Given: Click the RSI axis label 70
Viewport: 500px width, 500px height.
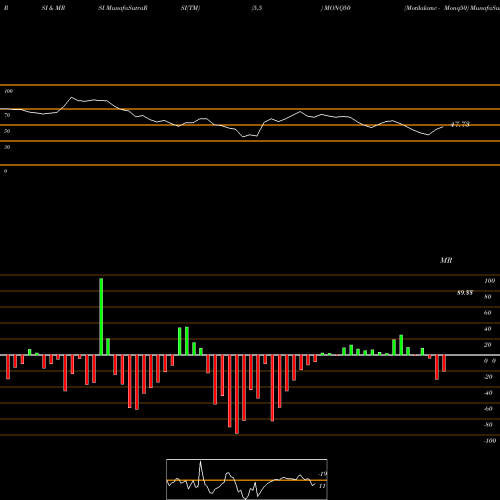Looking at the screenshot, I should (x=7, y=115).
